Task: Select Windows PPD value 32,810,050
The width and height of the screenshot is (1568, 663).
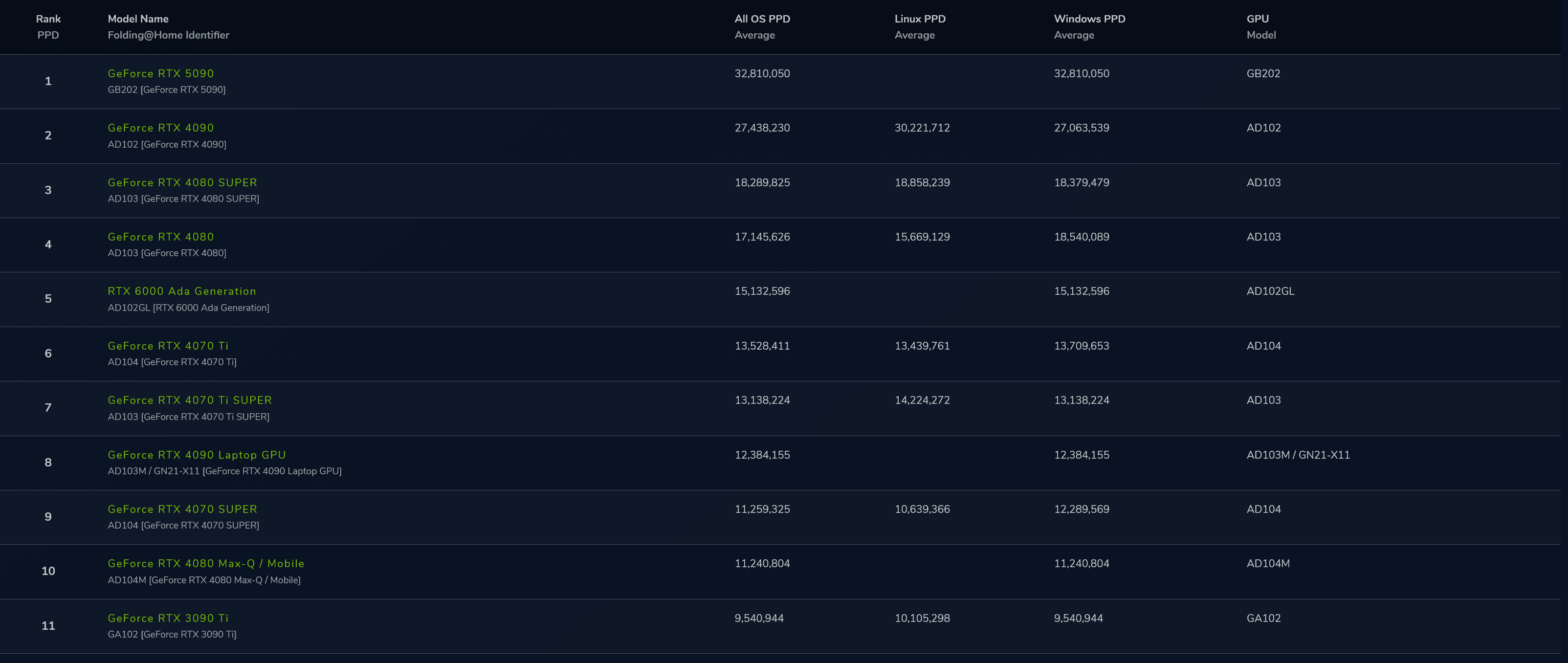Action: (1081, 74)
